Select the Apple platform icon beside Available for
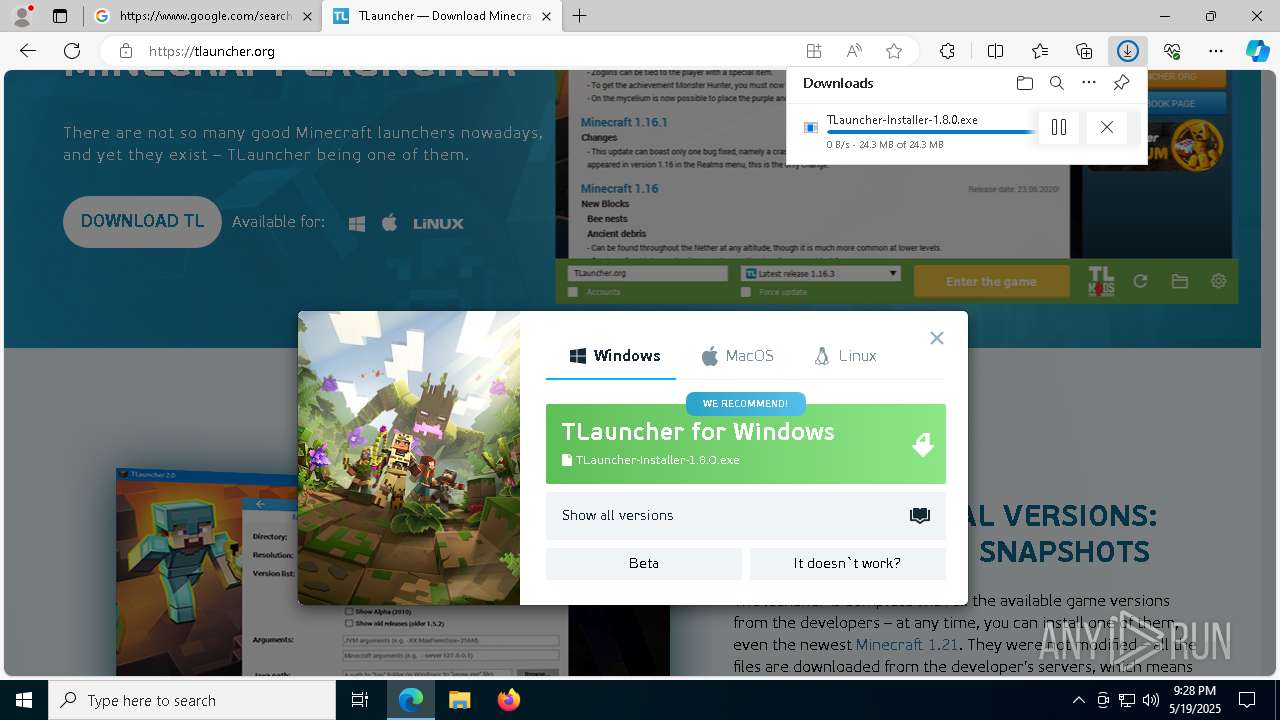This screenshot has width=1280, height=720. pyautogui.click(x=390, y=222)
